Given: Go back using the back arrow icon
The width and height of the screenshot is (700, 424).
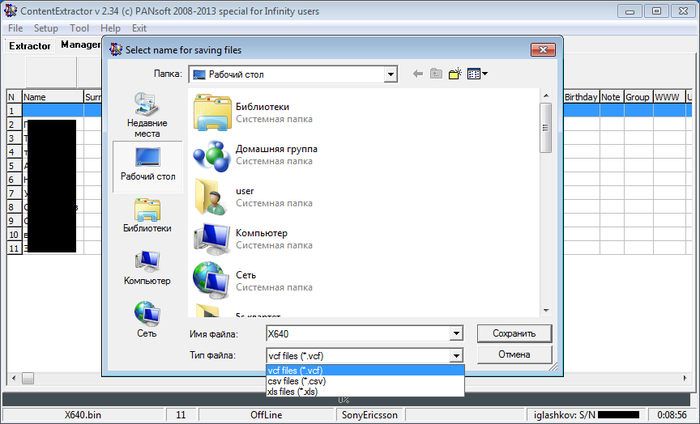Looking at the screenshot, I should [x=418, y=74].
